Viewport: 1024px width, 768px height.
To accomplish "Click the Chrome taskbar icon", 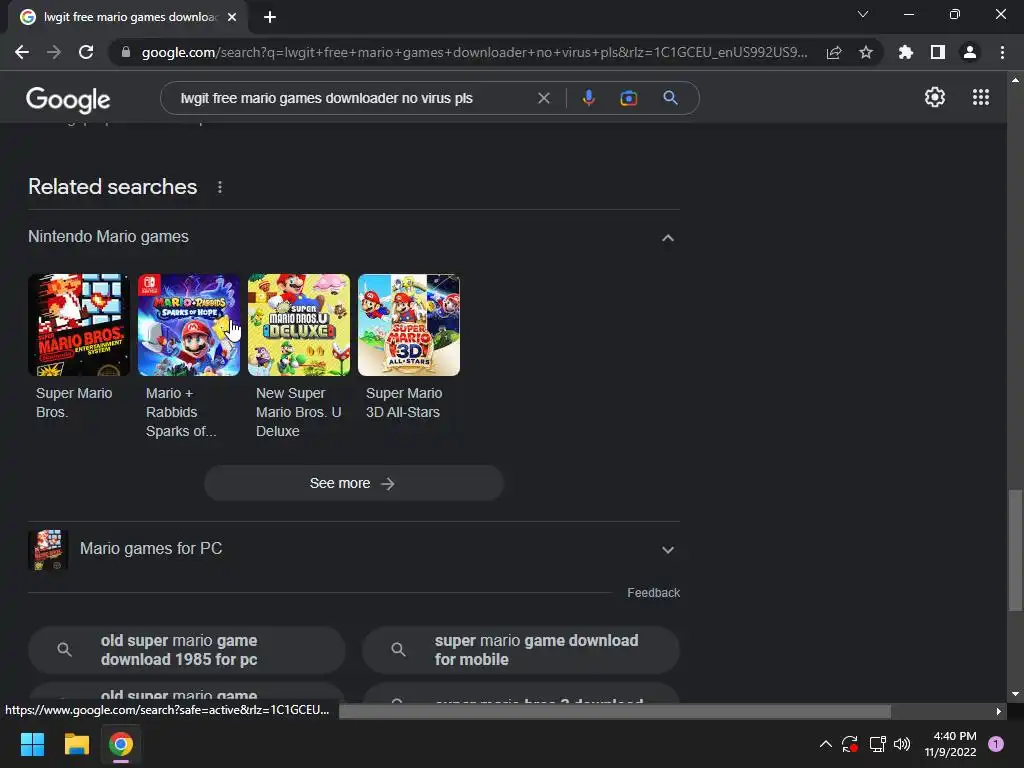I will tap(121, 744).
